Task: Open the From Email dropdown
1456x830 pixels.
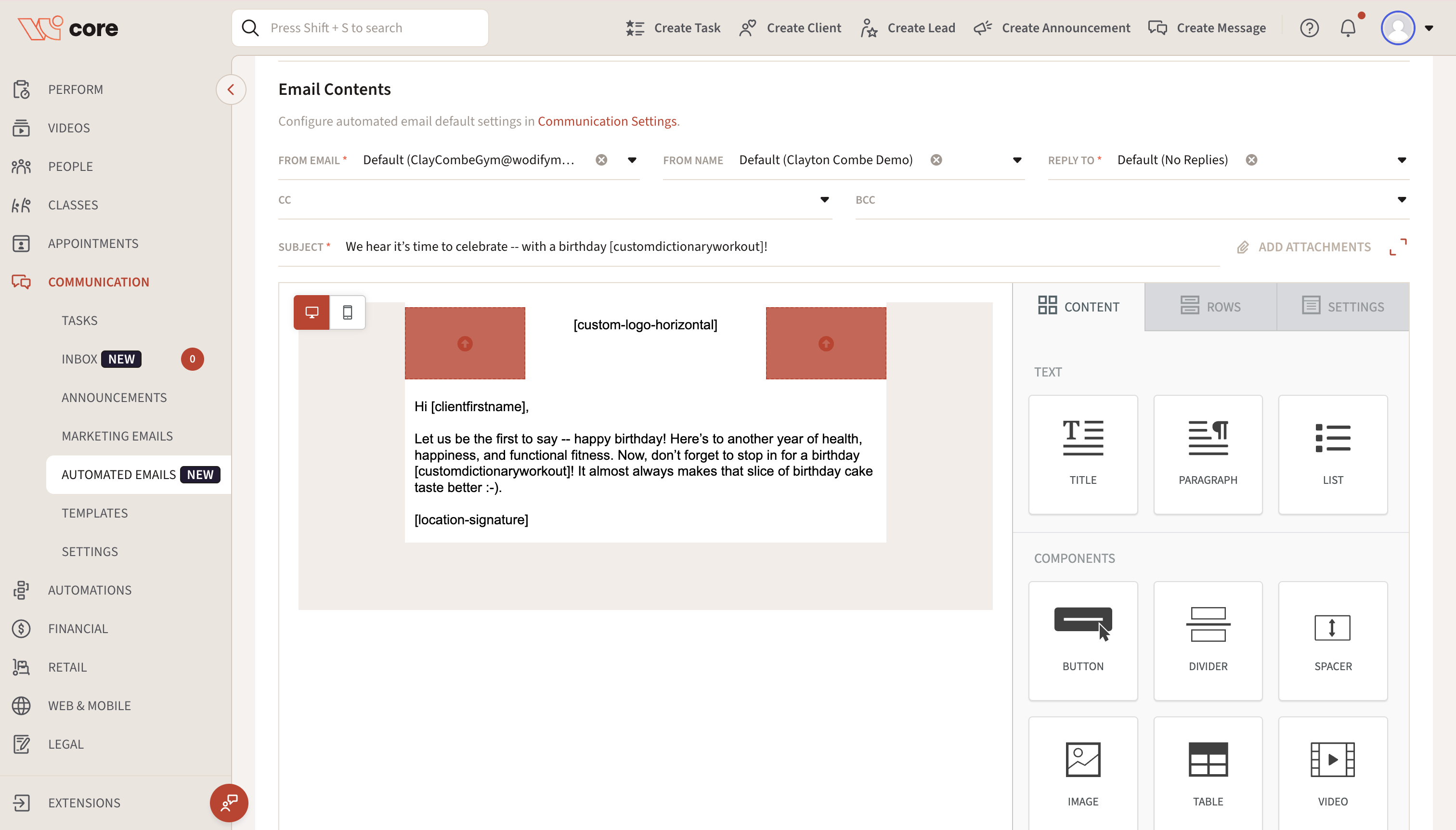Action: 632,160
